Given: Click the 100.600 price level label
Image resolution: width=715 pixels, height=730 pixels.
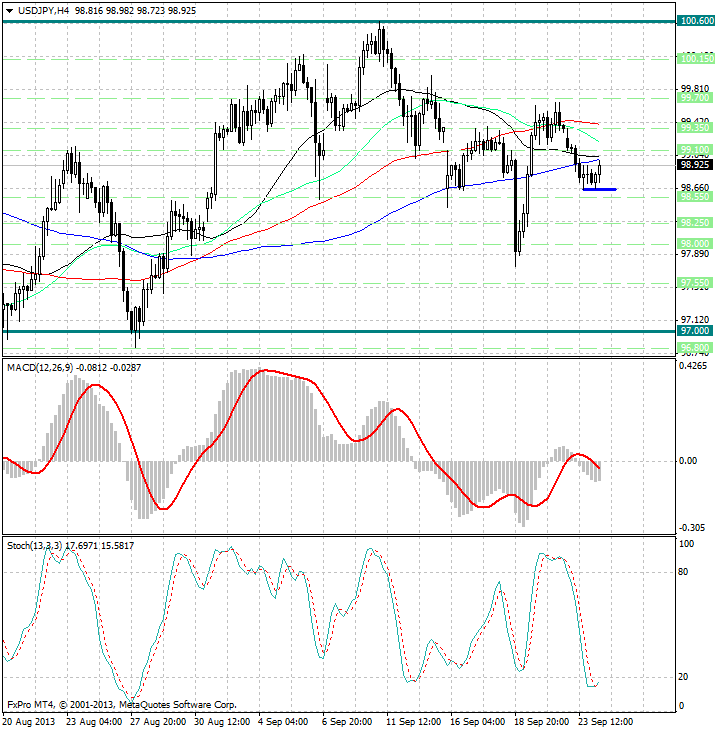Looking at the screenshot, I should point(695,20).
